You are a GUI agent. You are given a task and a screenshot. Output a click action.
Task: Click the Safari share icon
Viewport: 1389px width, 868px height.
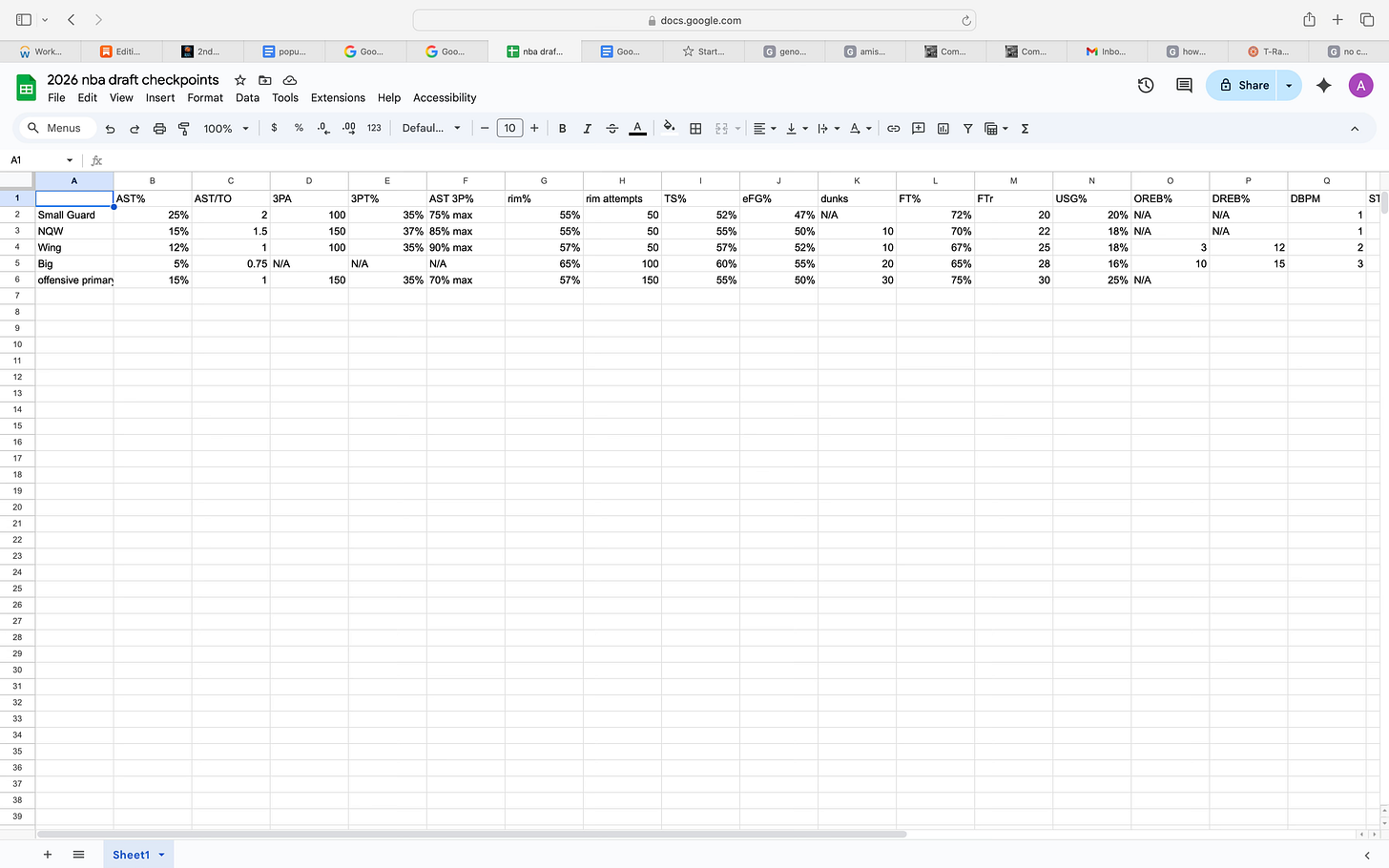coord(1309,19)
